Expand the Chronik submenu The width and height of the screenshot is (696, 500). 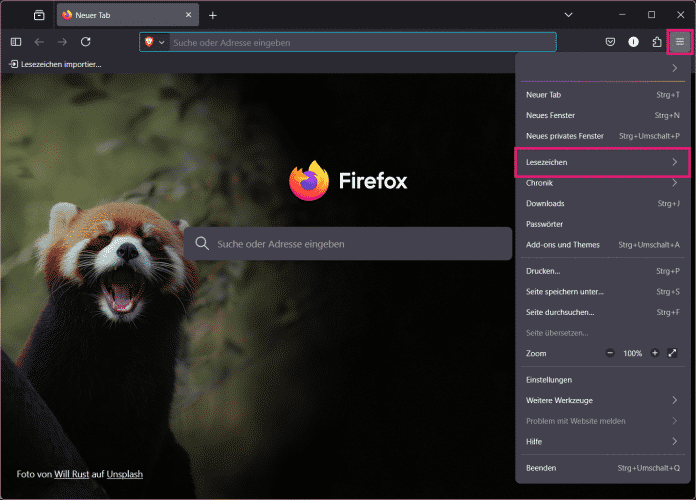point(602,183)
